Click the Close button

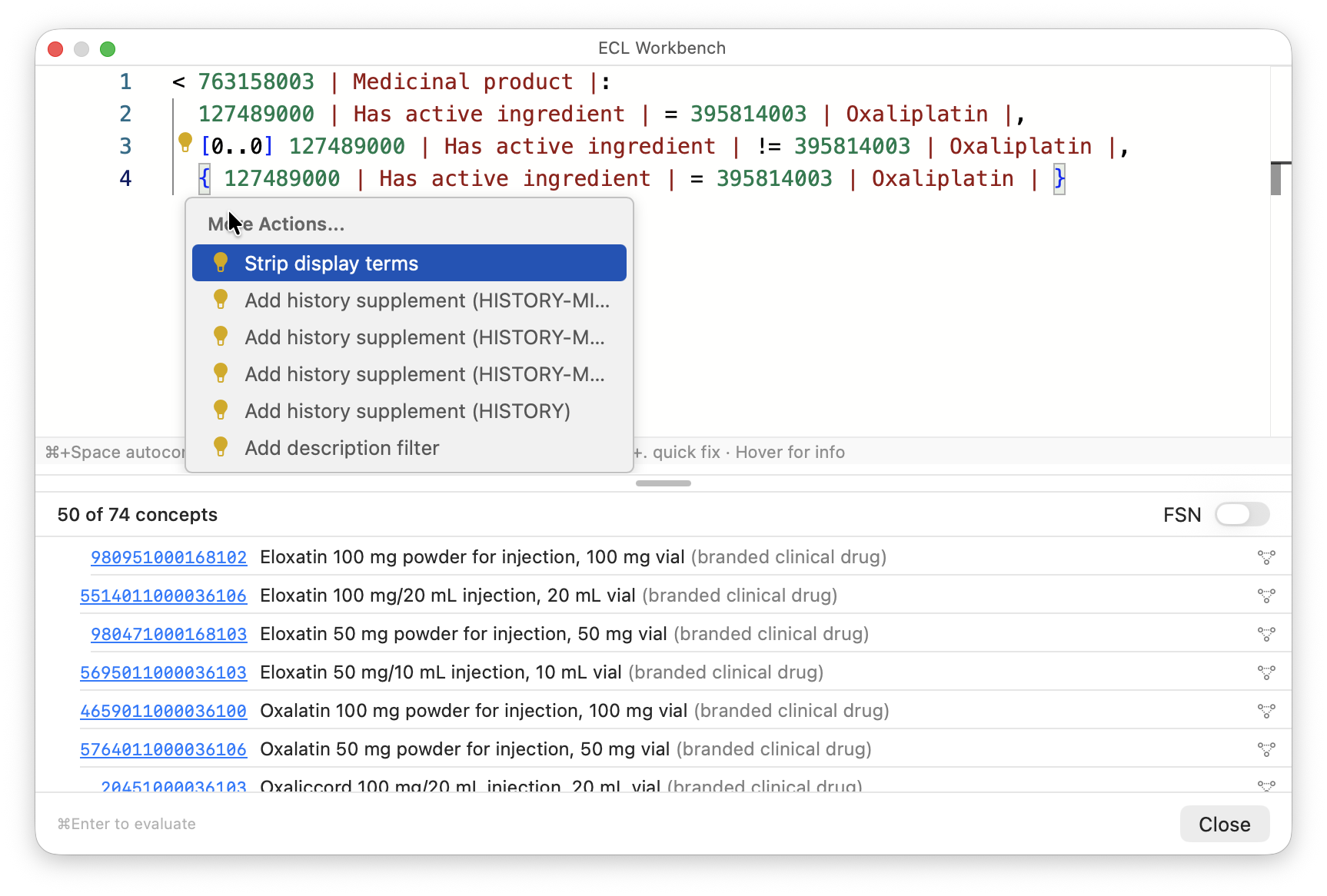coord(1224,824)
